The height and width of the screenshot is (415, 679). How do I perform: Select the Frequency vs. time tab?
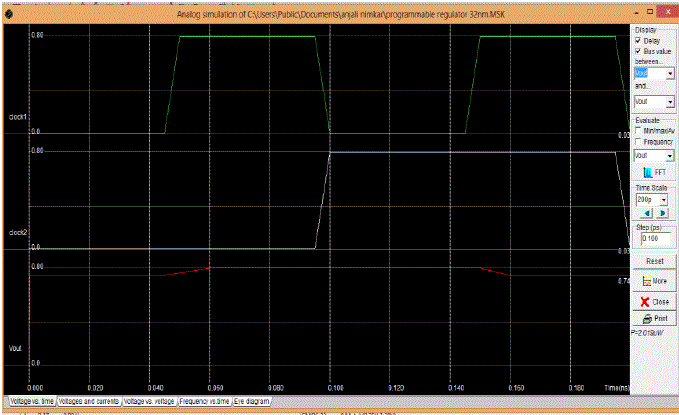click(x=204, y=400)
